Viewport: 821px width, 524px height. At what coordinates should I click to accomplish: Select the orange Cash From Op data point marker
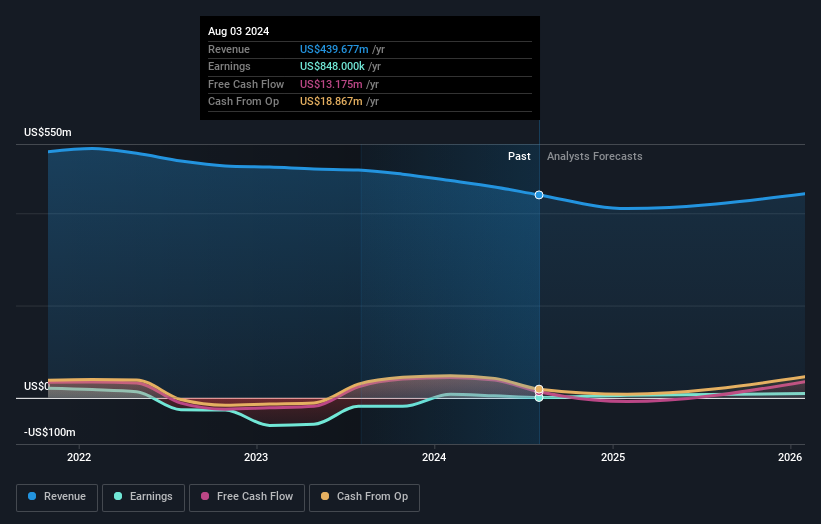pyautogui.click(x=539, y=389)
